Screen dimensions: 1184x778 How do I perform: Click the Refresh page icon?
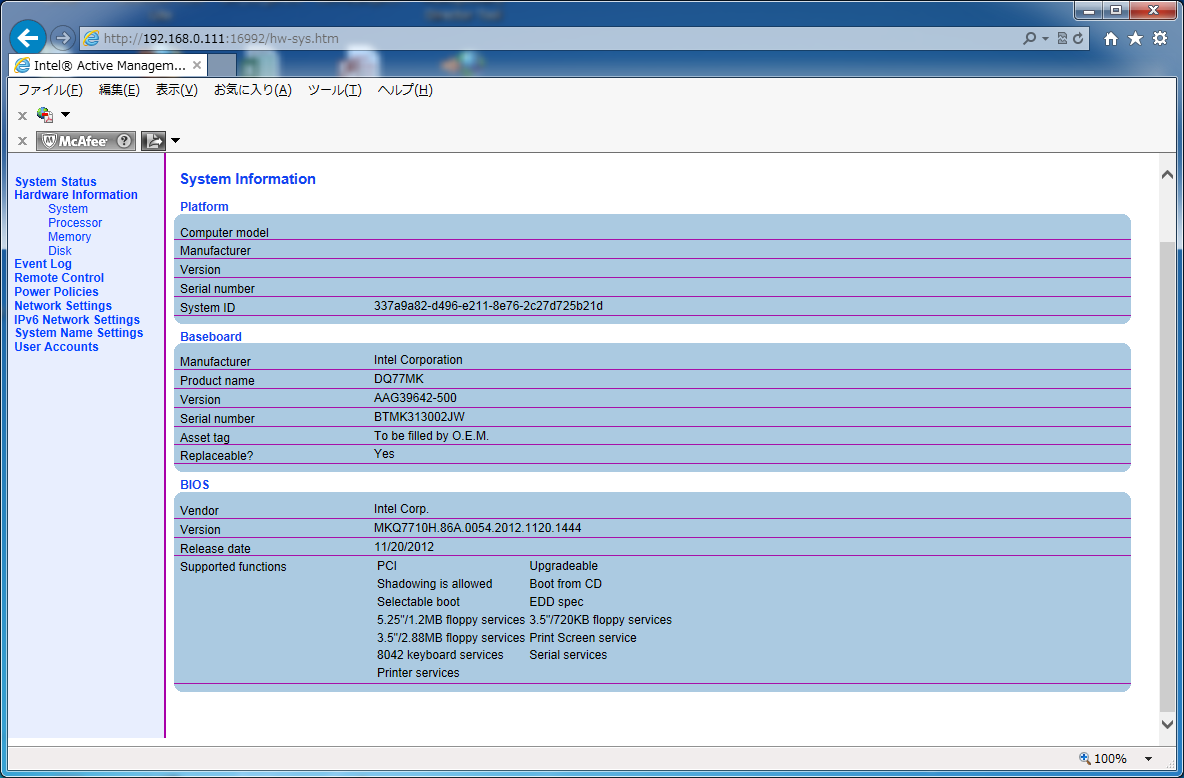click(x=1078, y=39)
